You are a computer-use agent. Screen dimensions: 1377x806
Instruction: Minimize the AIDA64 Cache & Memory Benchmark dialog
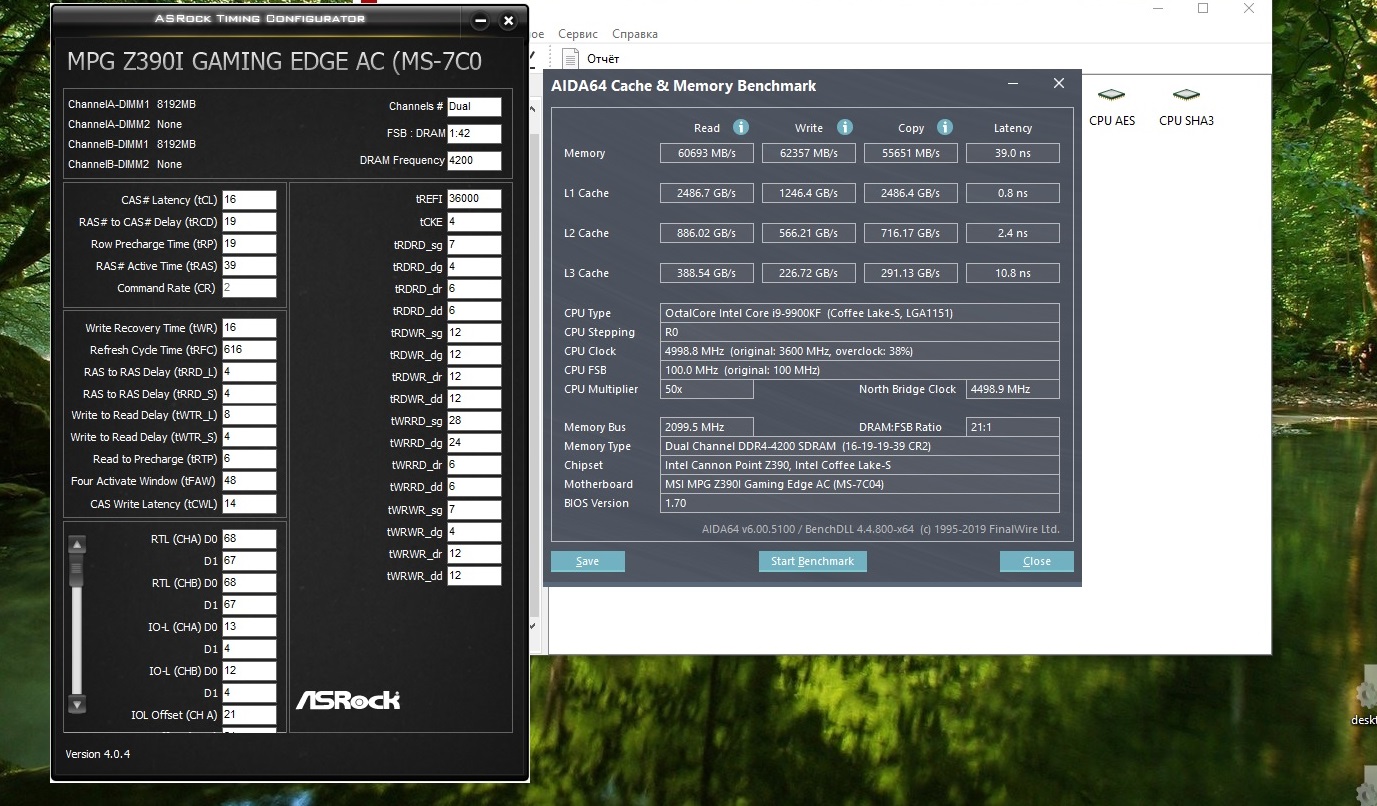[x=1013, y=85]
